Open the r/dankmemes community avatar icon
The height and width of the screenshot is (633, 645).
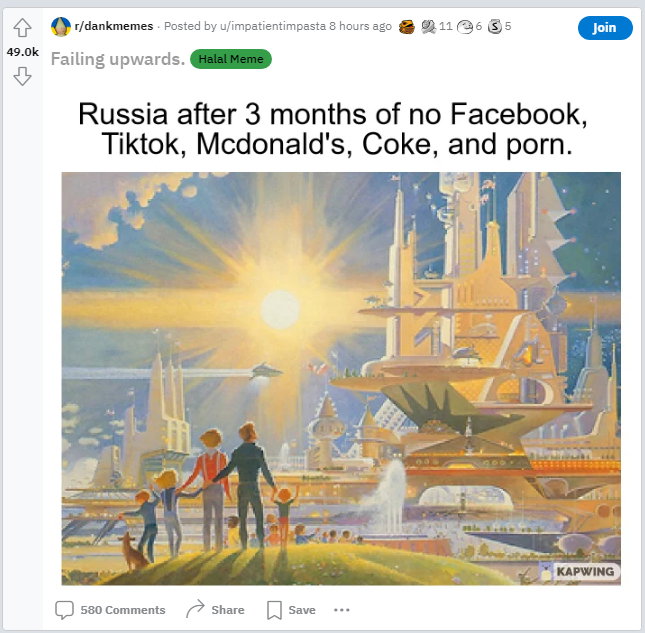[x=61, y=27]
